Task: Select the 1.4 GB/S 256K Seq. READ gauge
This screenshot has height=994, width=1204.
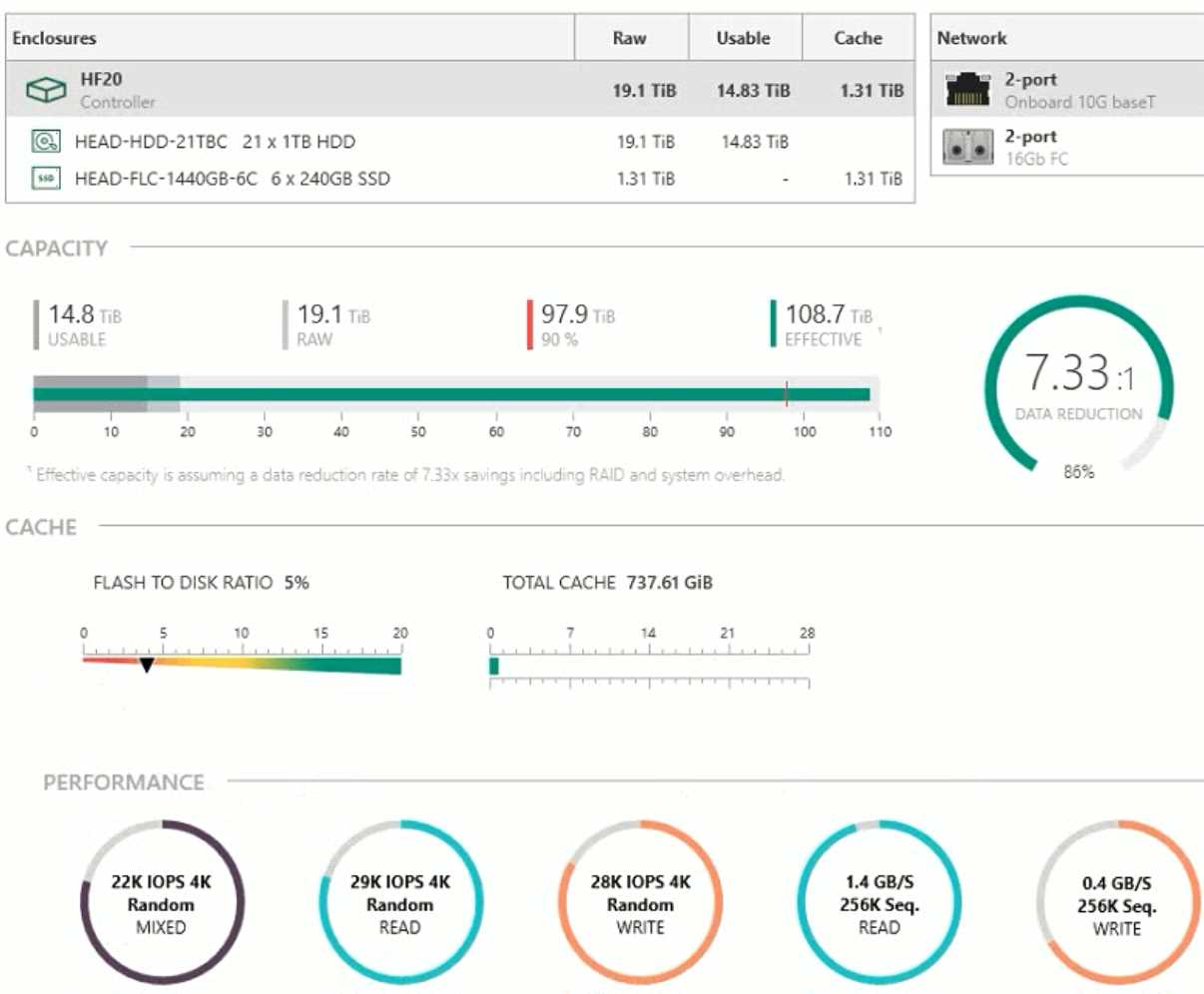Action: coord(880,903)
